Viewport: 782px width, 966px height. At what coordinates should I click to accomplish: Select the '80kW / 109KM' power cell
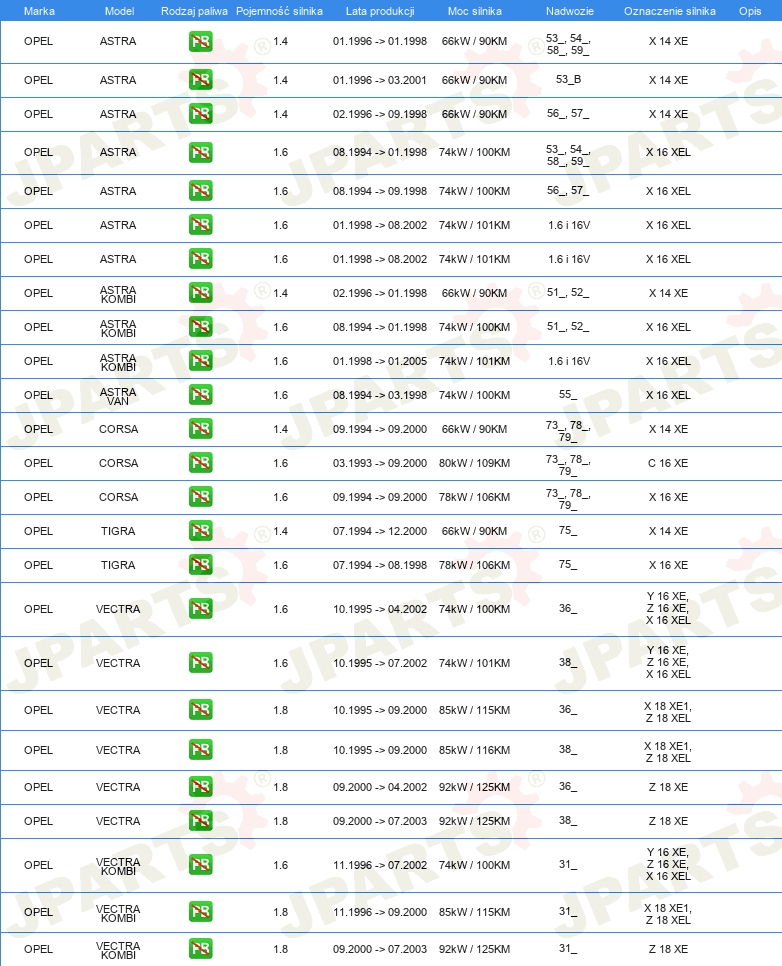click(x=474, y=463)
